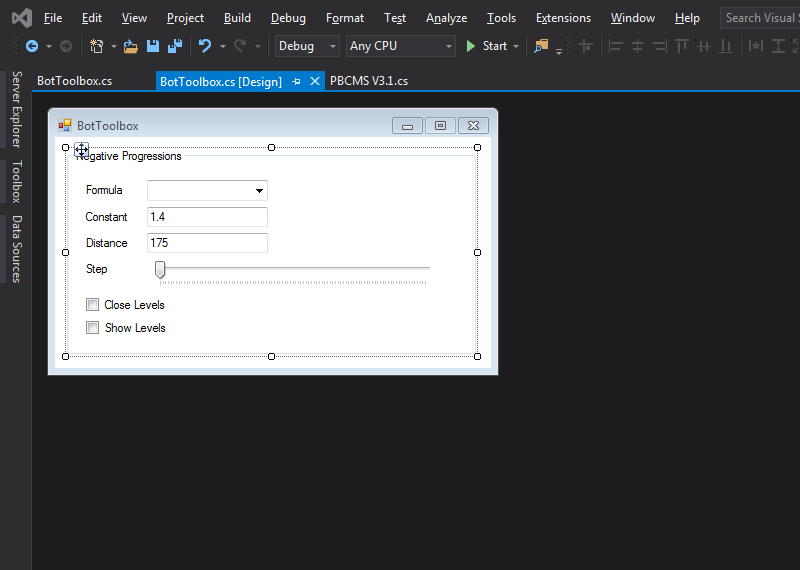Screen dimensions: 800x570
Task: Open the Window menu
Action: 633,18
